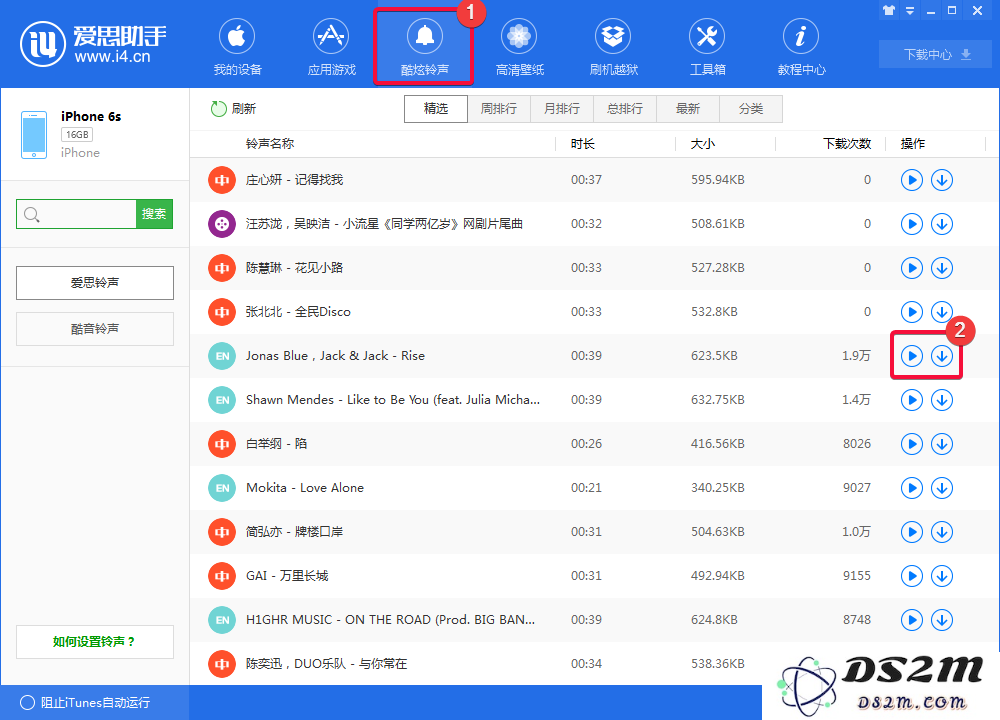
Task: Click the purple badge beside 汪苏泷
Action: 222,224
